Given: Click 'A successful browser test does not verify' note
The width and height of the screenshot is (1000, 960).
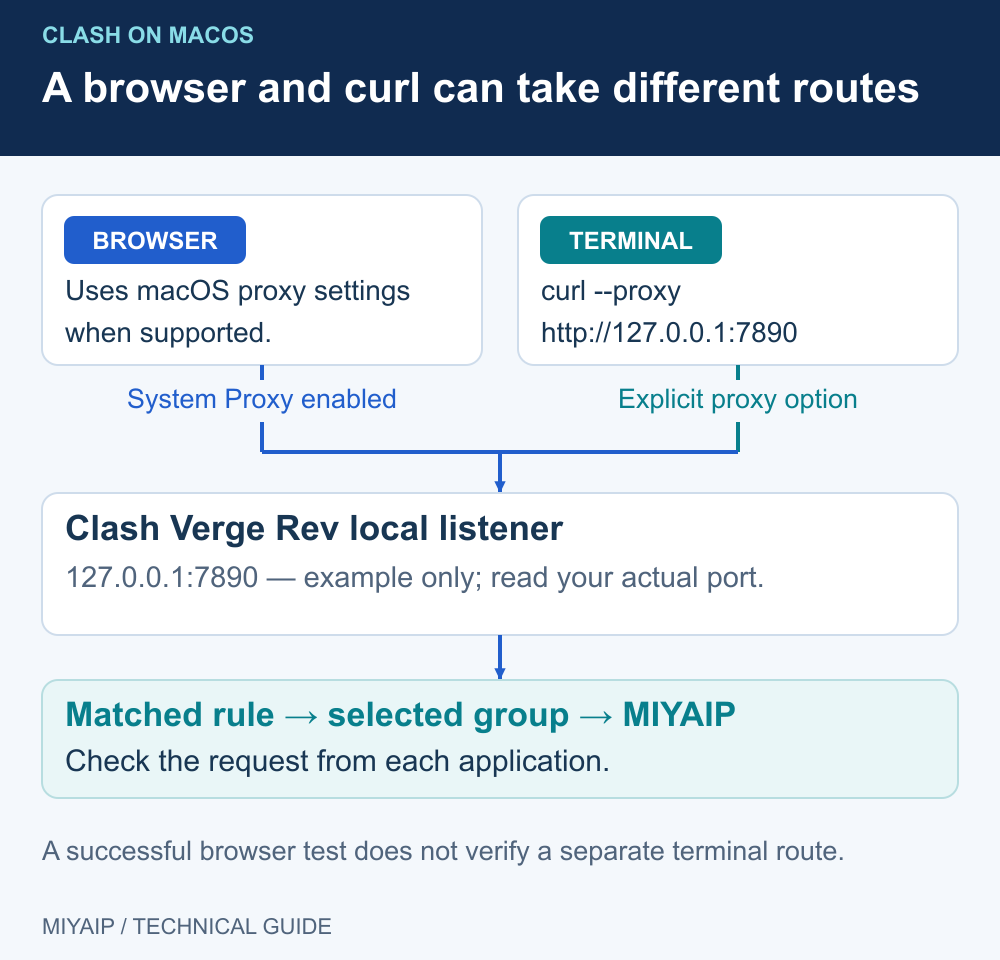Looking at the screenshot, I should (x=443, y=852).
